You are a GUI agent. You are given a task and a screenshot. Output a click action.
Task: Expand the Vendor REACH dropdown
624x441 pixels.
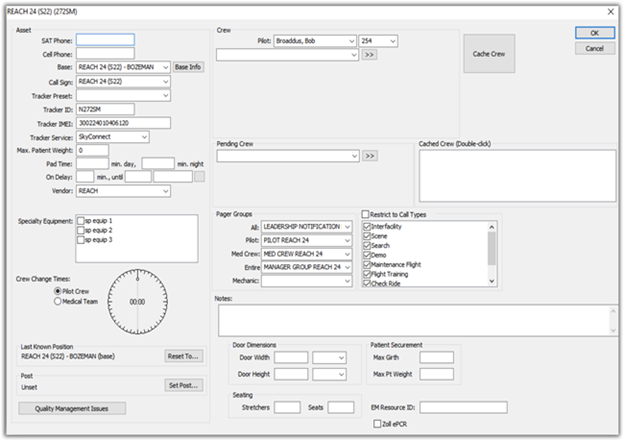click(123, 191)
